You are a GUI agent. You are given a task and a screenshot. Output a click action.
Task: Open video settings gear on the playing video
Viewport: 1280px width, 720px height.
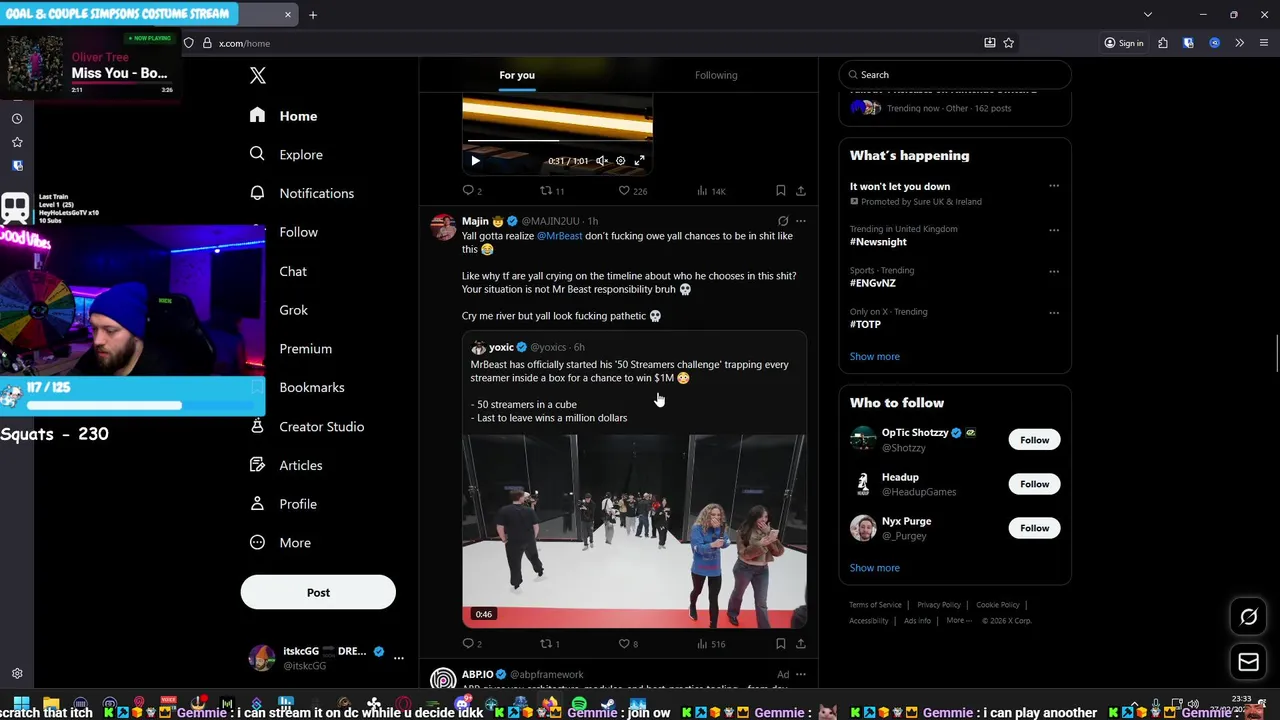[x=620, y=161]
